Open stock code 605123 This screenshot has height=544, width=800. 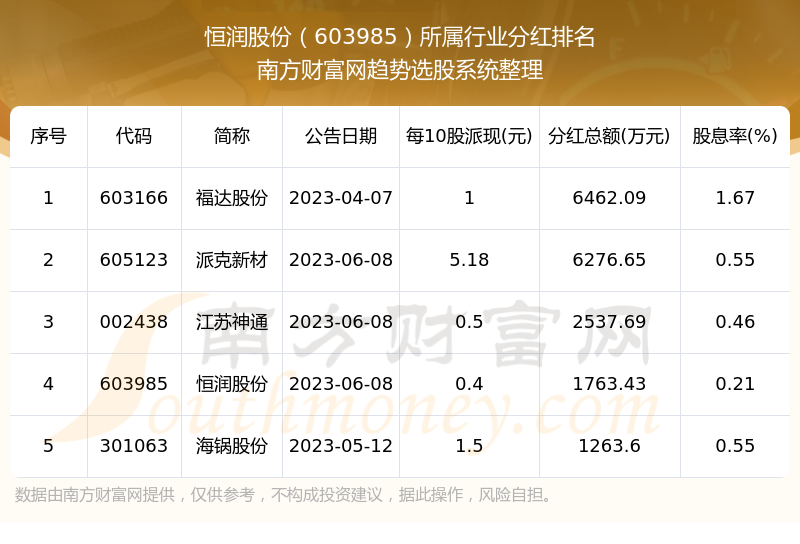tap(134, 260)
